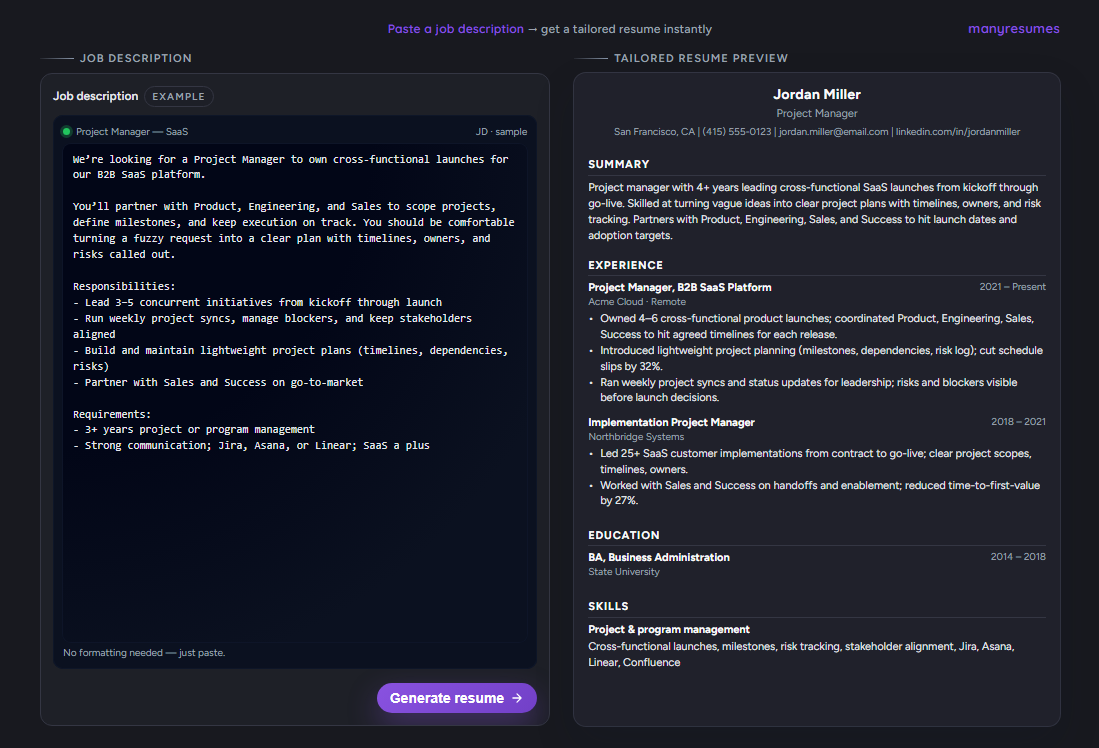Click the green status dot indicator
This screenshot has width=1099, height=748.
pos(65,131)
